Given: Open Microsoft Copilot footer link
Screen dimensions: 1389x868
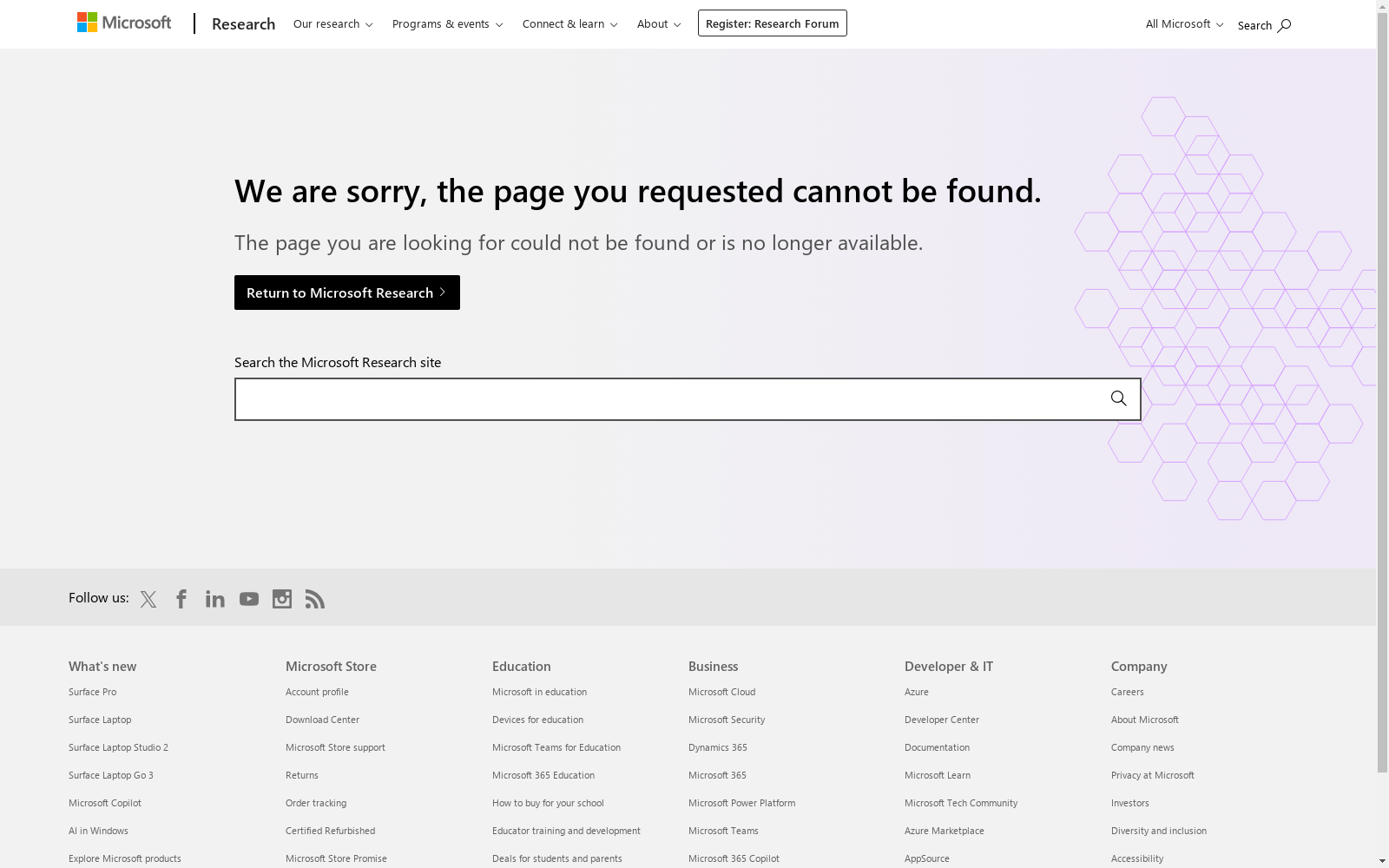Looking at the screenshot, I should pyautogui.click(x=105, y=803).
